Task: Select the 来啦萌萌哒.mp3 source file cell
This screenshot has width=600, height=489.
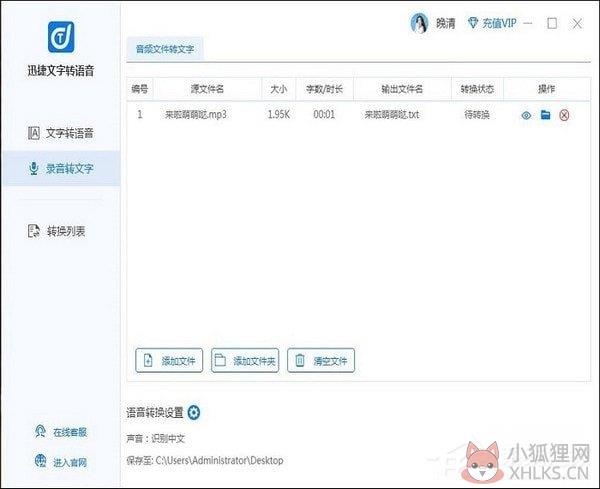Action: point(196,114)
